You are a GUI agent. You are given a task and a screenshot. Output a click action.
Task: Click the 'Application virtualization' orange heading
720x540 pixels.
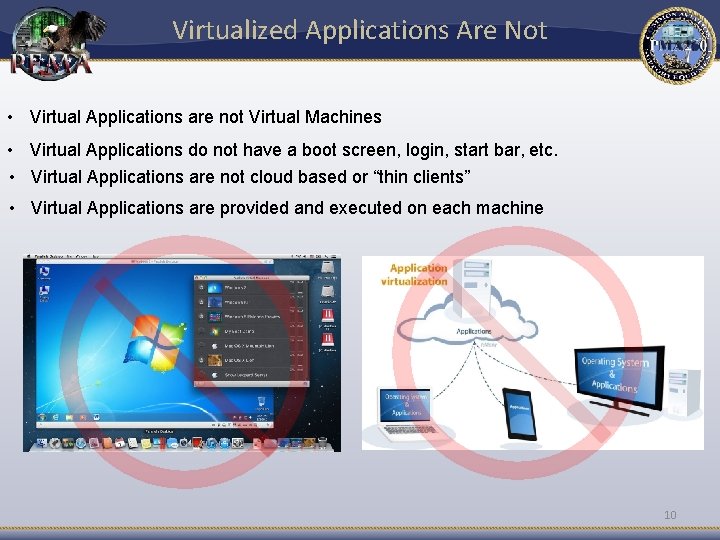[x=414, y=275]
